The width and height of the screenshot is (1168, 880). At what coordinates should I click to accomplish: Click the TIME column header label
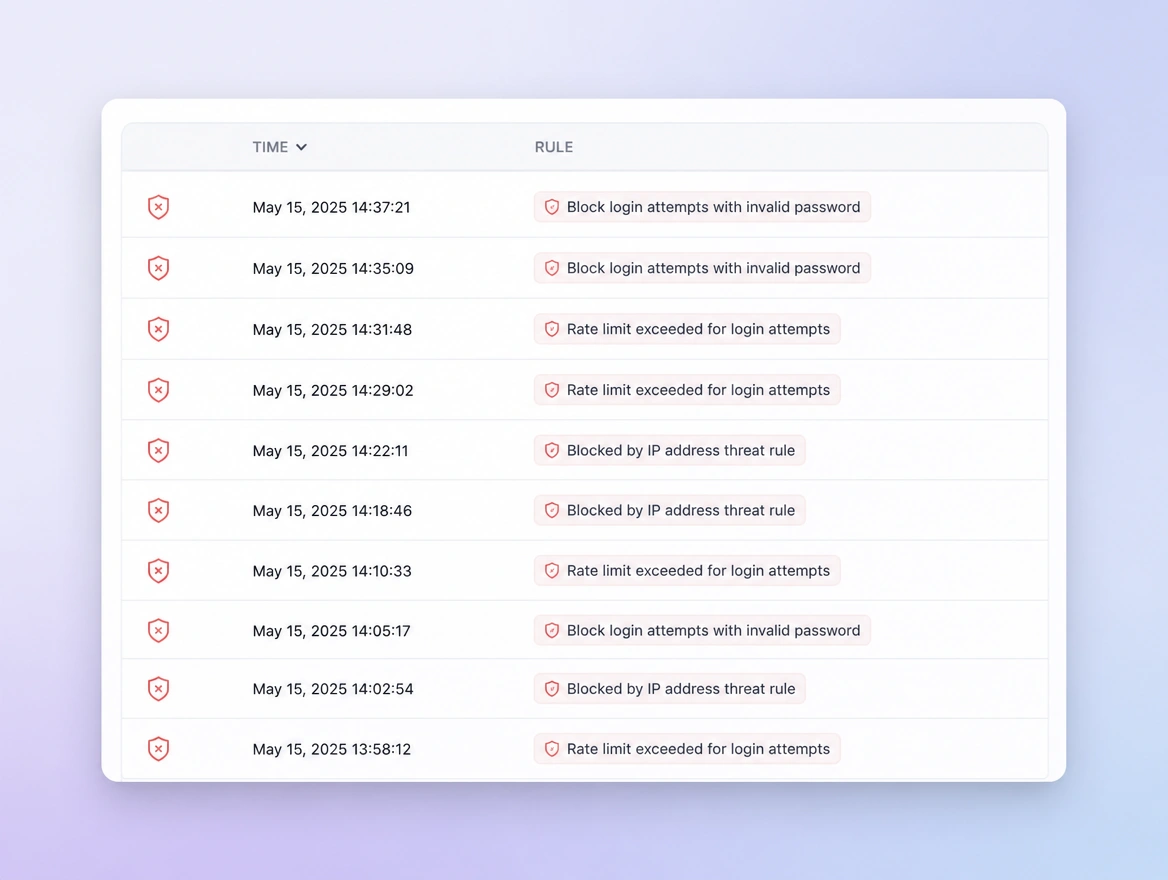(270, 147)
